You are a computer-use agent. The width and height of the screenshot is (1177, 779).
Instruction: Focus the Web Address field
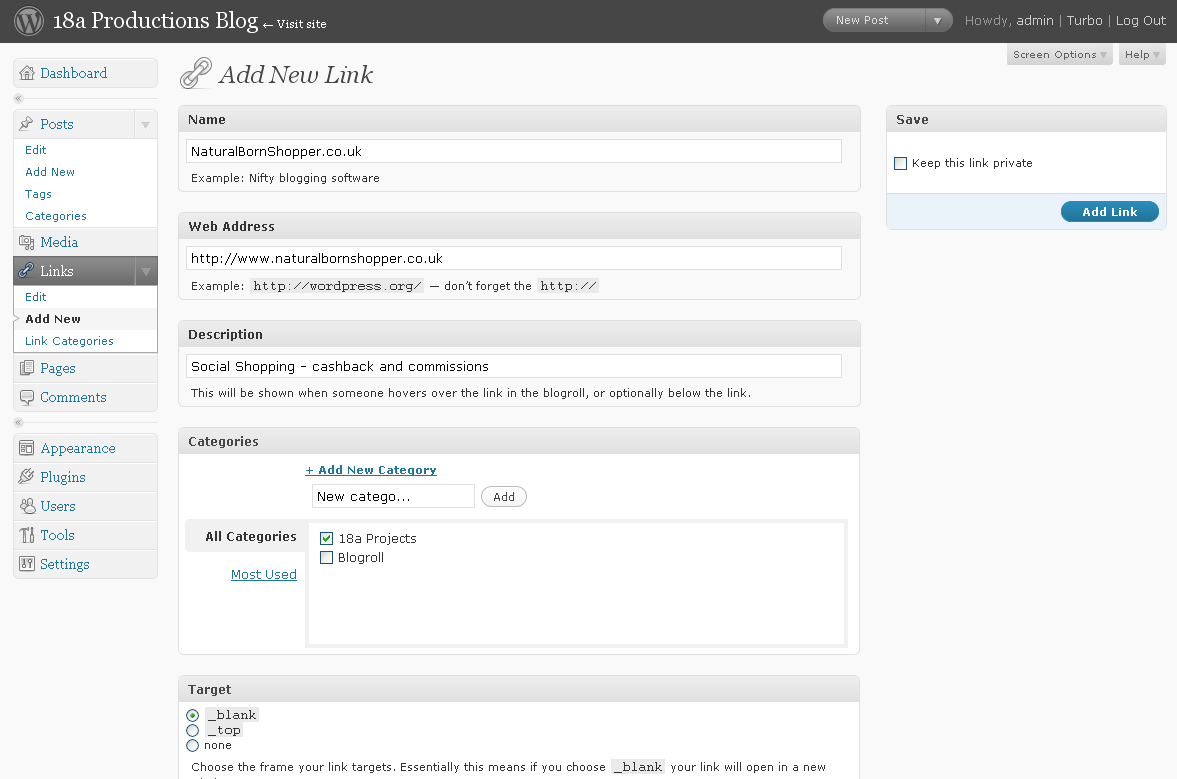513,258
